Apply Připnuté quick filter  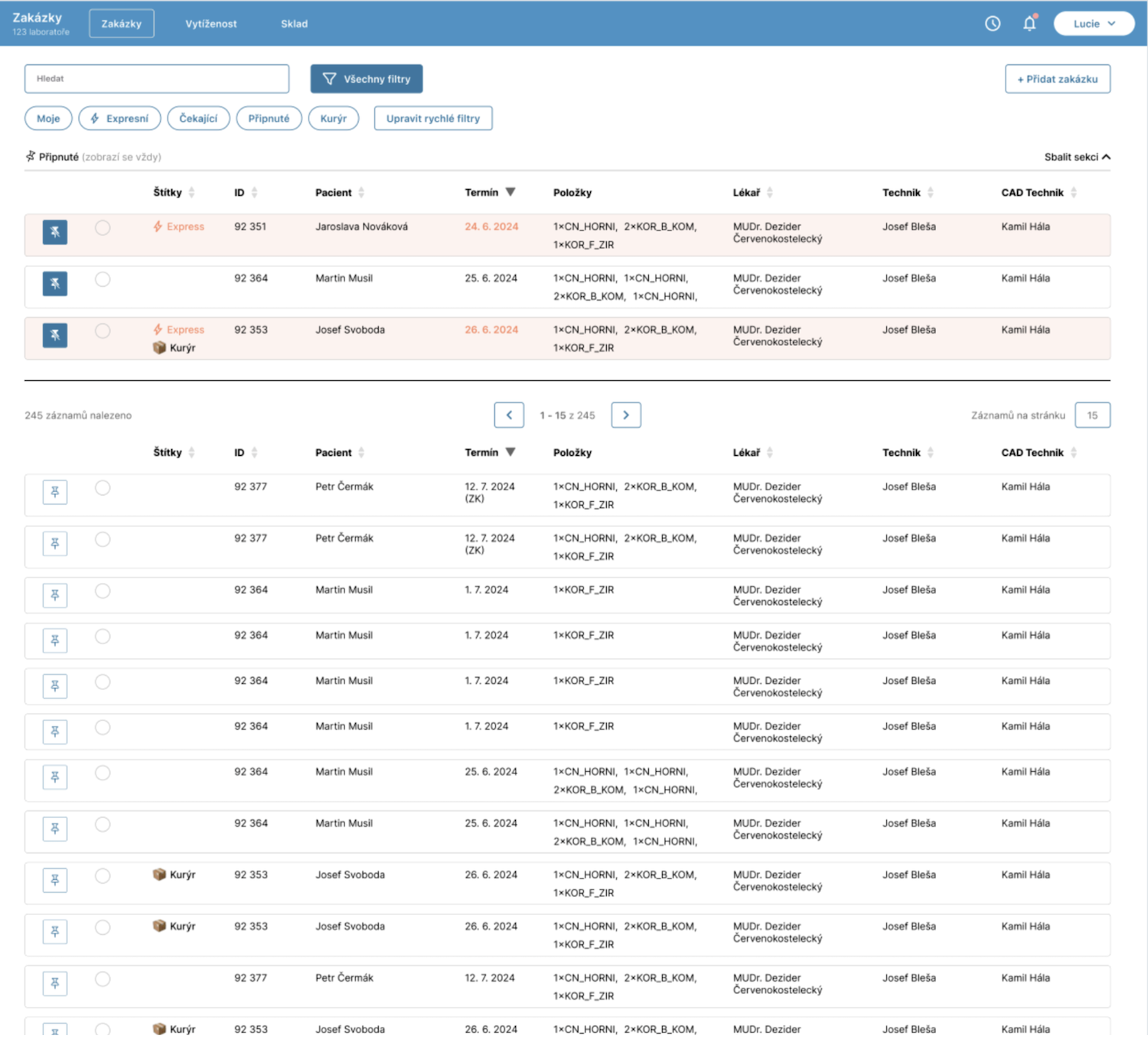pyautogui.click(x=269, y=119)
